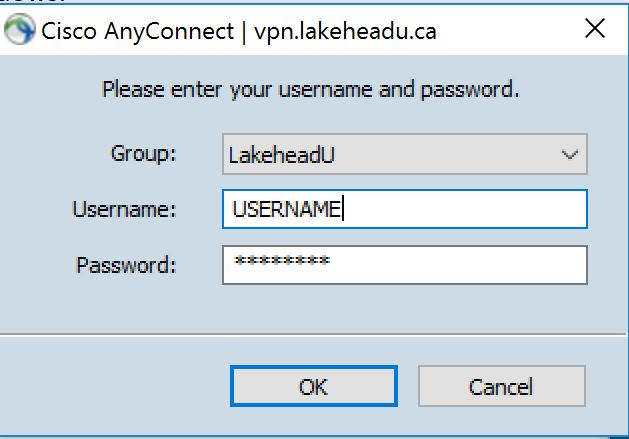Viewport: 629px width, 439px height.
Task: Click the Username label
Action: point(124,210)
